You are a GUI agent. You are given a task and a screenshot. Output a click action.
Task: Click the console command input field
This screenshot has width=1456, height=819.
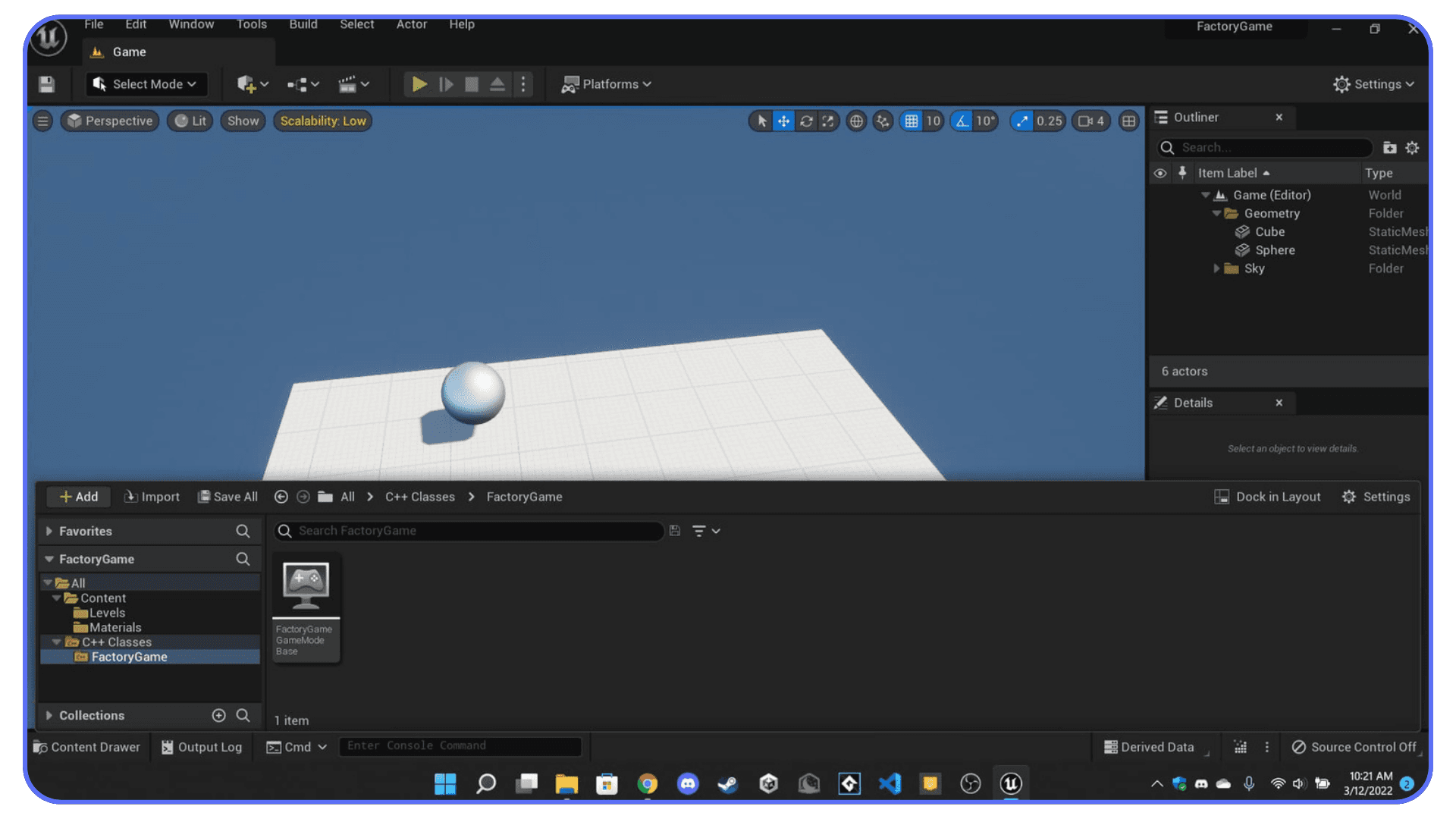460,745
